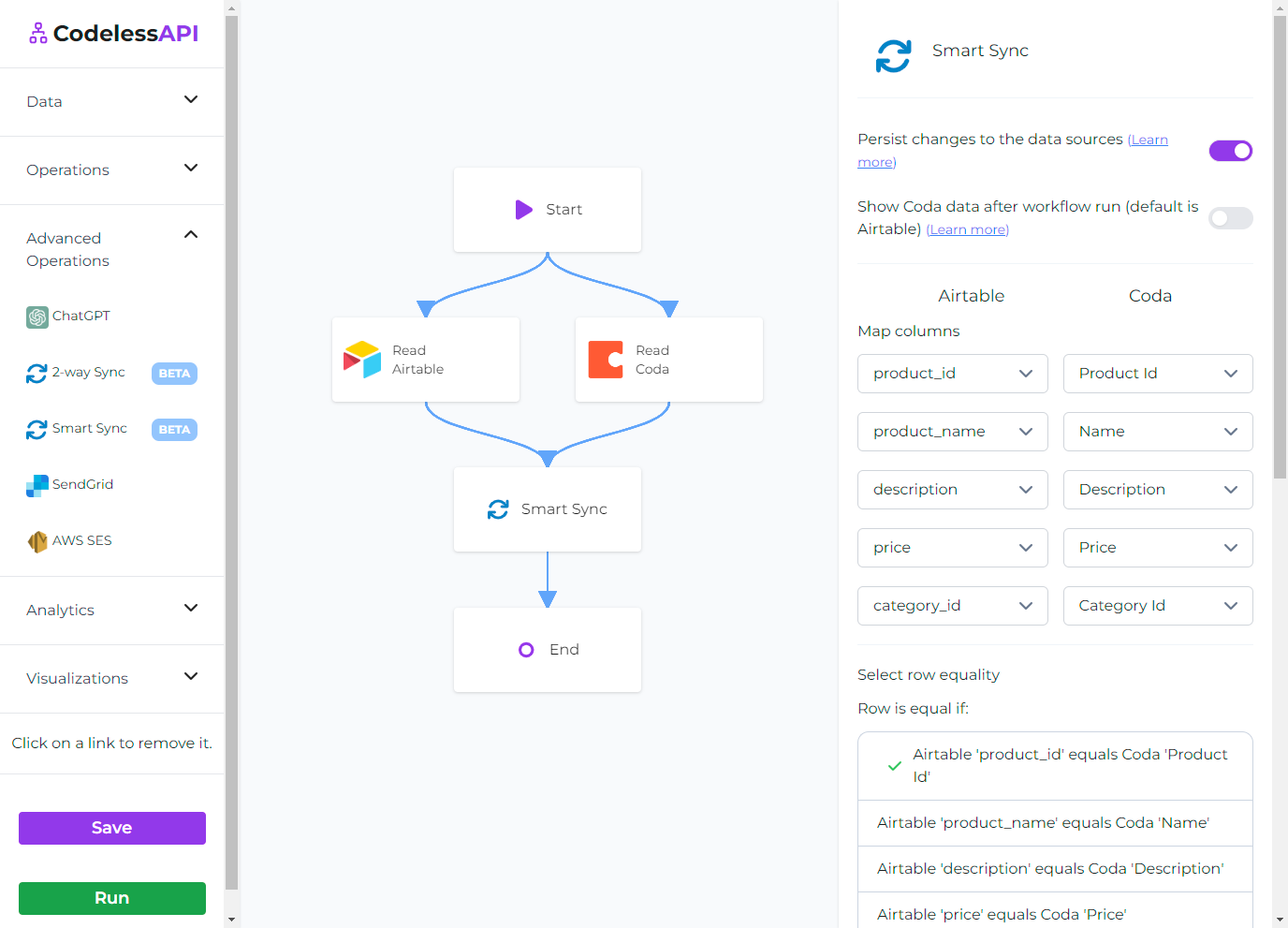Click the 'Airtable' column heading
The width and height of the screenshot is (1288, 928).
(x=972, y=296)
